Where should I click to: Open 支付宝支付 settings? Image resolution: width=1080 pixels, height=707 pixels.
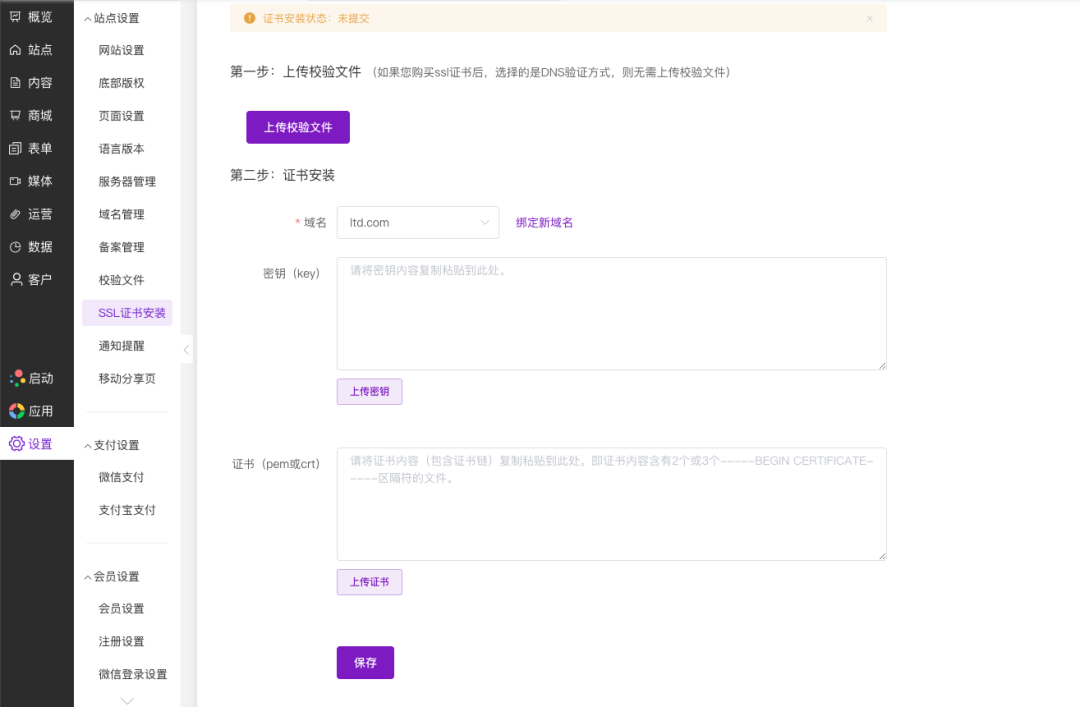(127, 510)
